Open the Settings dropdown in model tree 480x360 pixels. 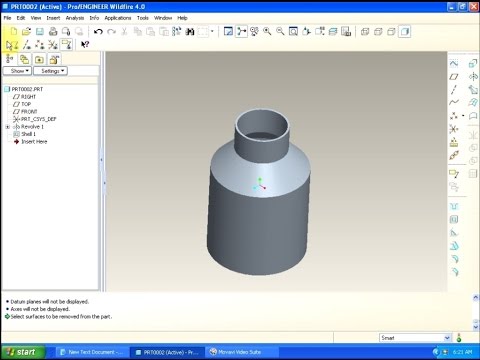(x=50, y=71)
